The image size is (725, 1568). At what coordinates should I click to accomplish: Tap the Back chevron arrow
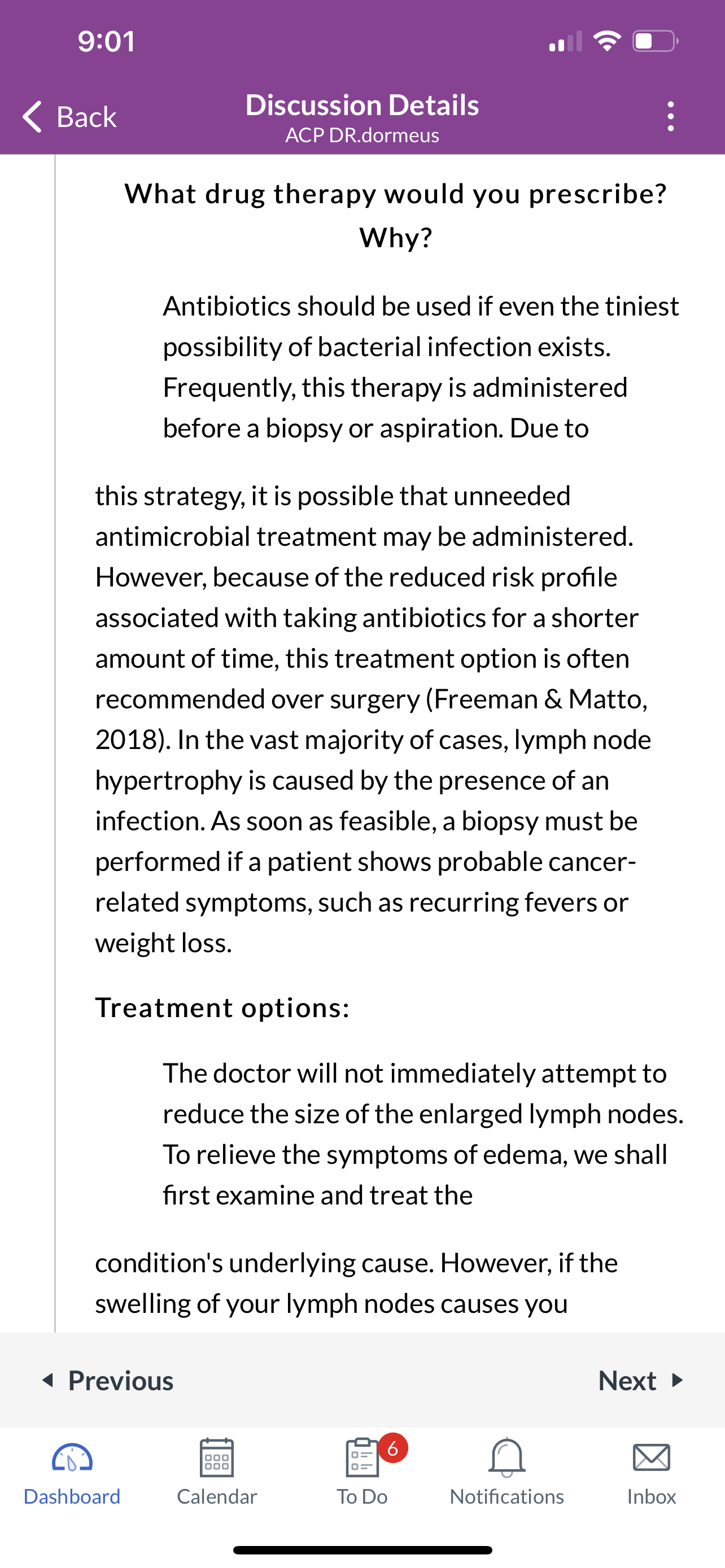[x=32, y=116]
